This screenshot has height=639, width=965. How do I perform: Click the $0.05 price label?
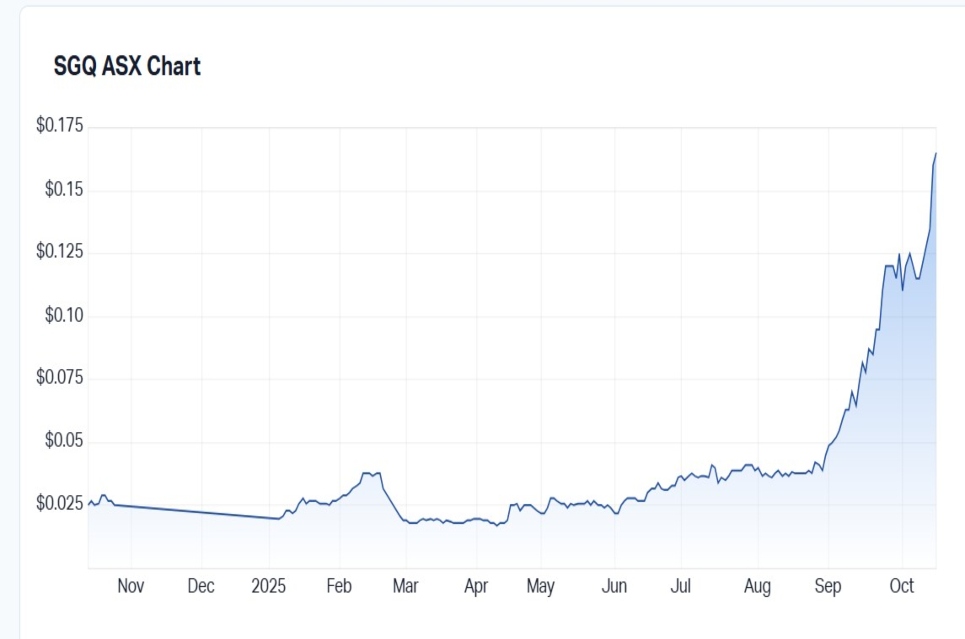tap(64, 440)
